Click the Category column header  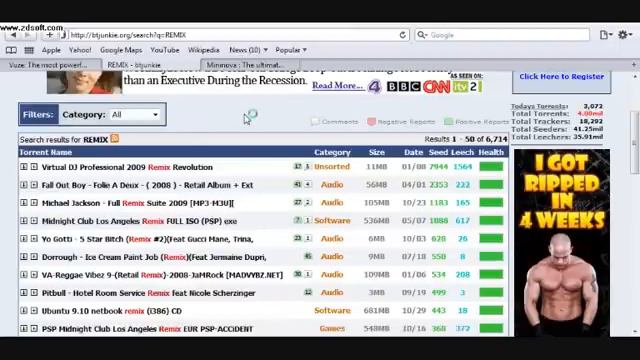[x=332, y=152]
